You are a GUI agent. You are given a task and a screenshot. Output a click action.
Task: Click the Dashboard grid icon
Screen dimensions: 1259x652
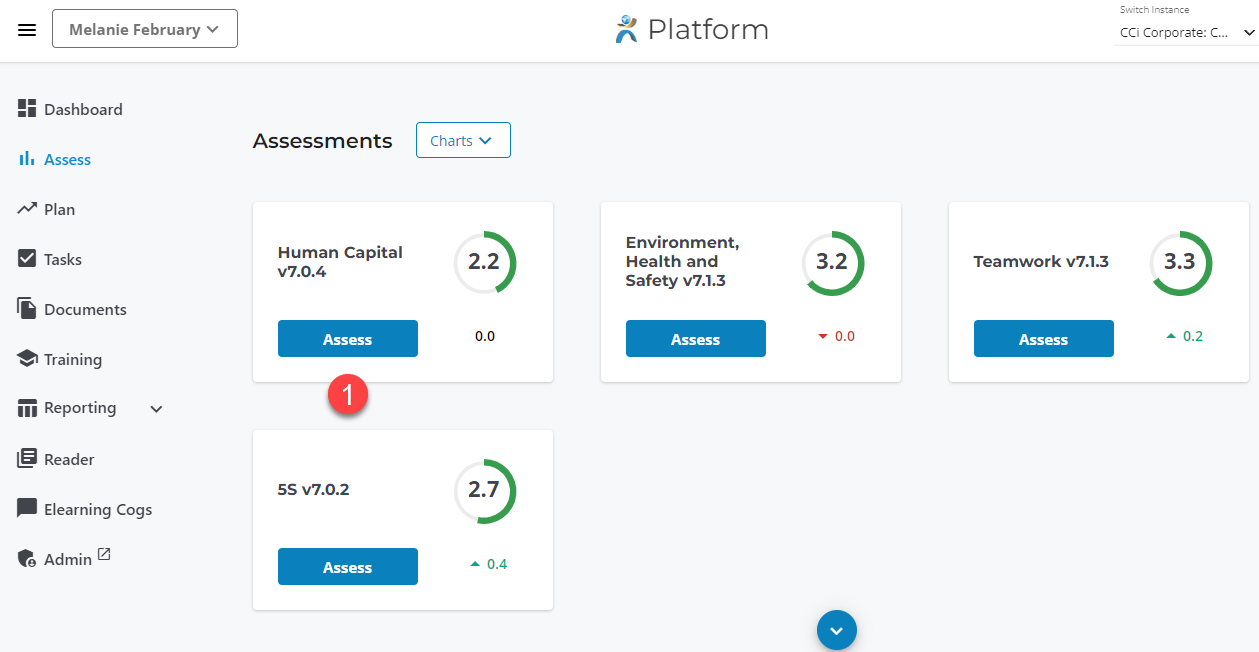(27, 109)
